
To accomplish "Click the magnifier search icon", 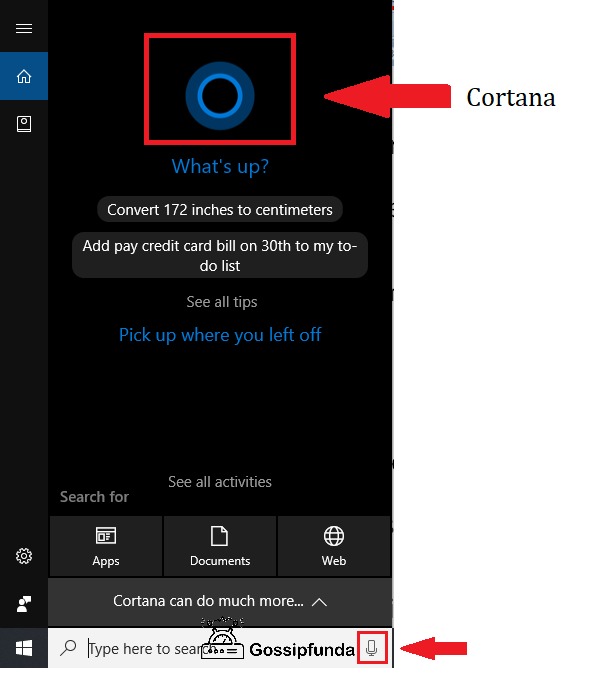I will tap(68, 648).
